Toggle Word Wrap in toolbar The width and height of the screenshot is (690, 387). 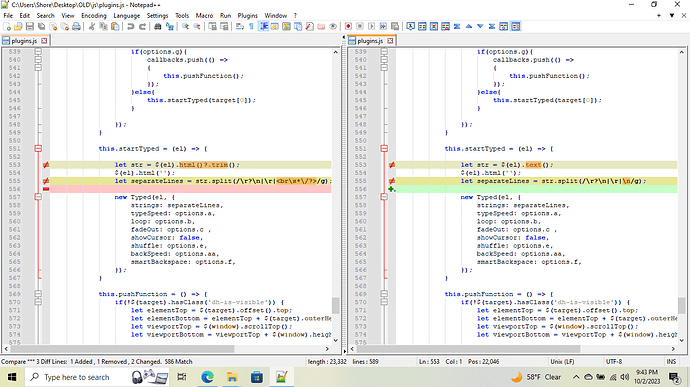click(239, 26)
